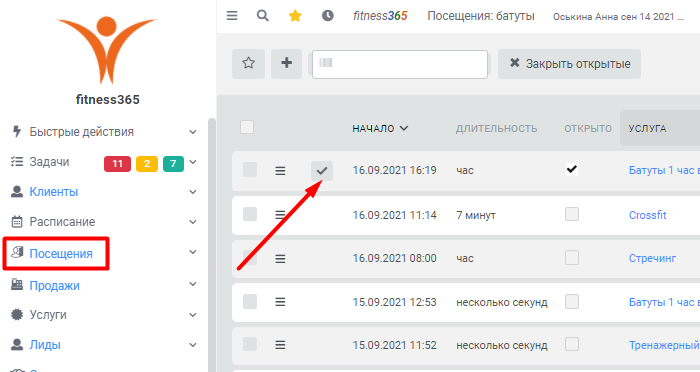Click the Открыто column header

coord(588,129)
